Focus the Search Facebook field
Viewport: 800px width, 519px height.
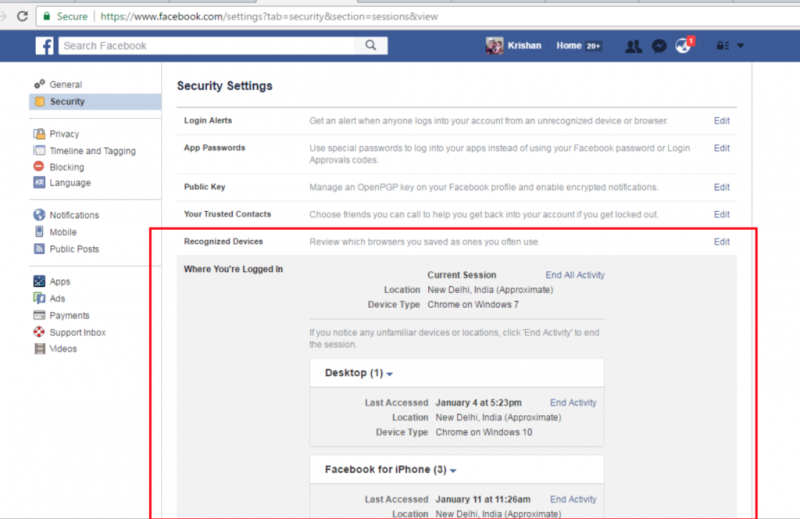207,45
